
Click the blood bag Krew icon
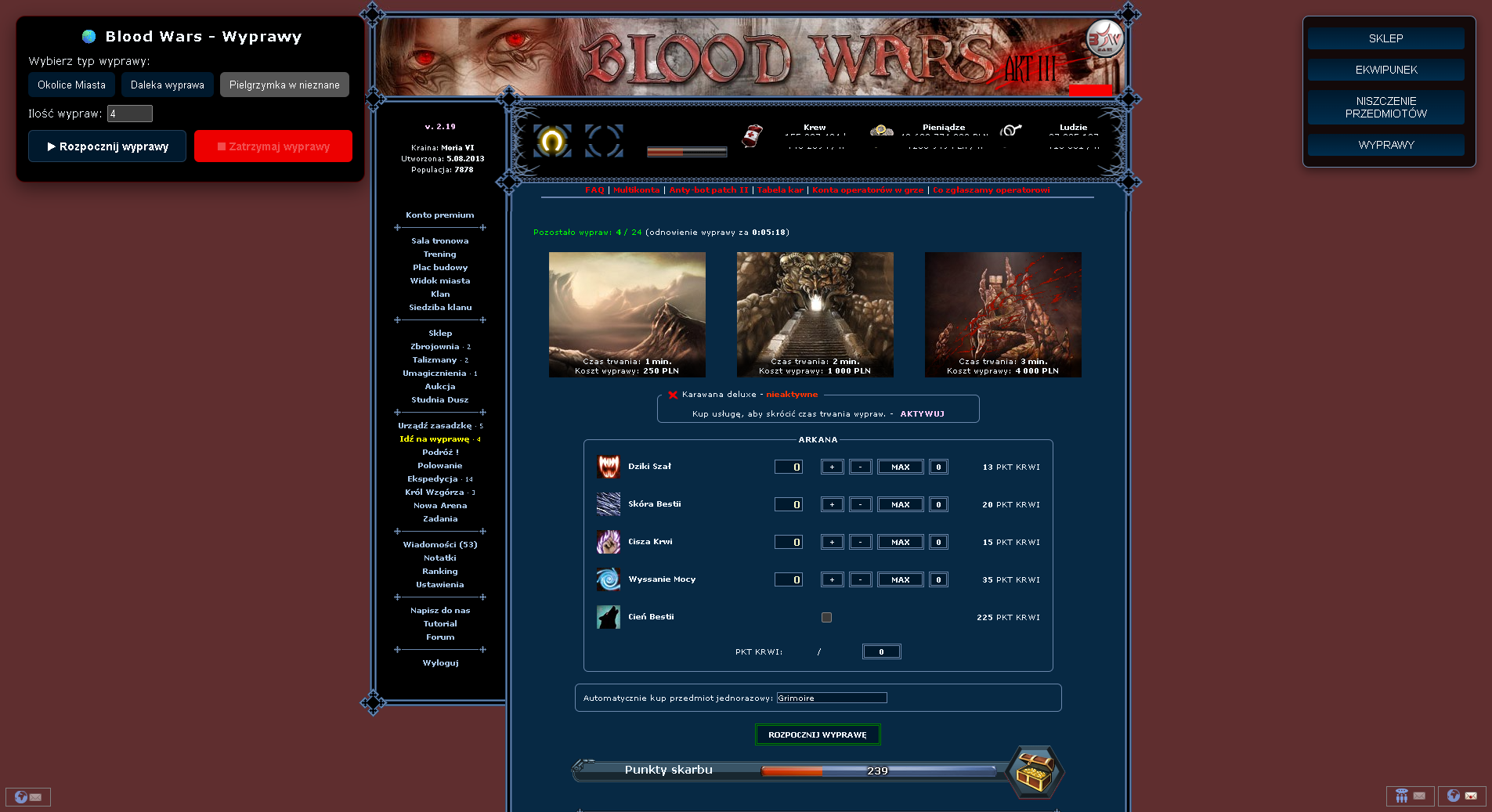(x=753, y=135)
